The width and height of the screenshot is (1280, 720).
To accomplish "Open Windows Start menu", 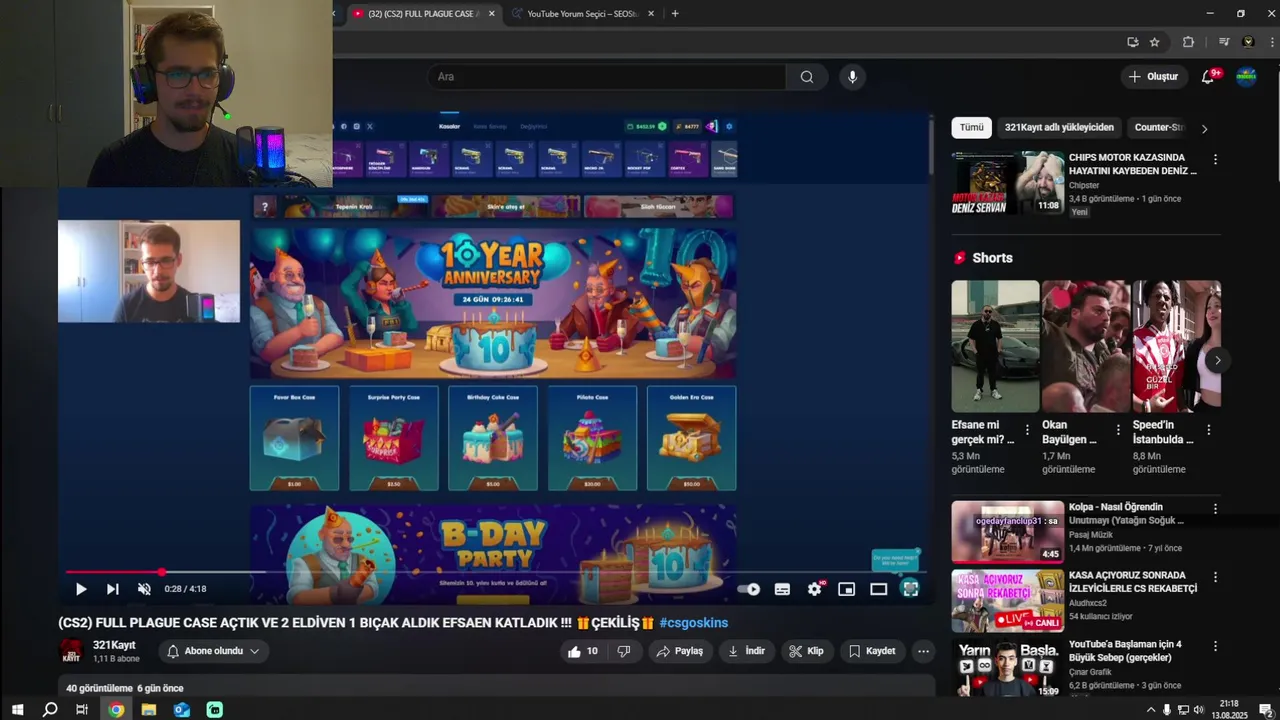I will [x=17, y=710].
